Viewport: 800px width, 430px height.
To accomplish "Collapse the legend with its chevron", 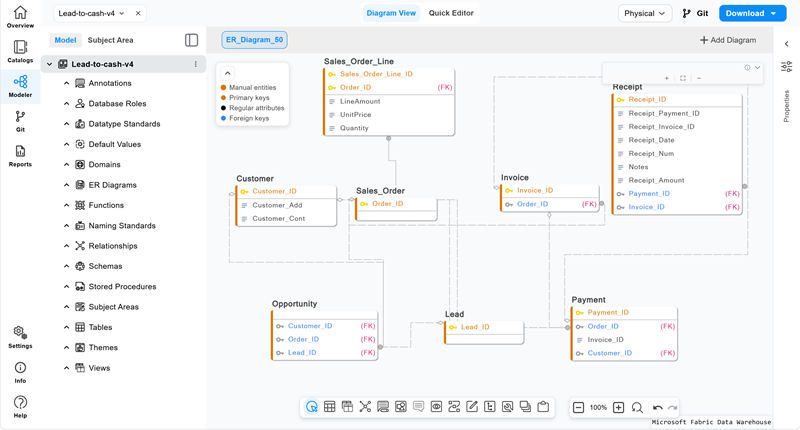I will tap(228, 73).
